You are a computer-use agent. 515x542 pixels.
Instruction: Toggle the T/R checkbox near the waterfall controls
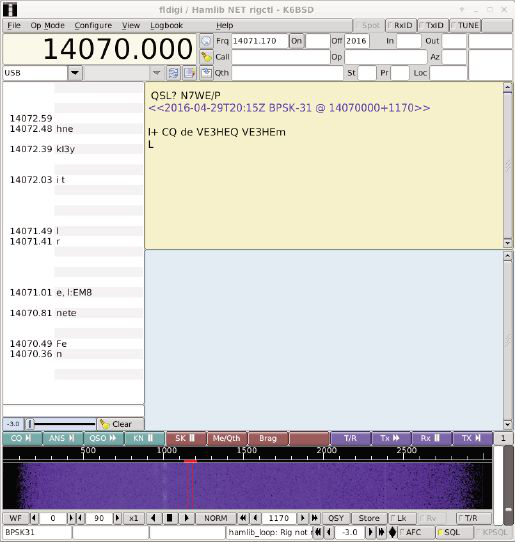click(474, 518)
